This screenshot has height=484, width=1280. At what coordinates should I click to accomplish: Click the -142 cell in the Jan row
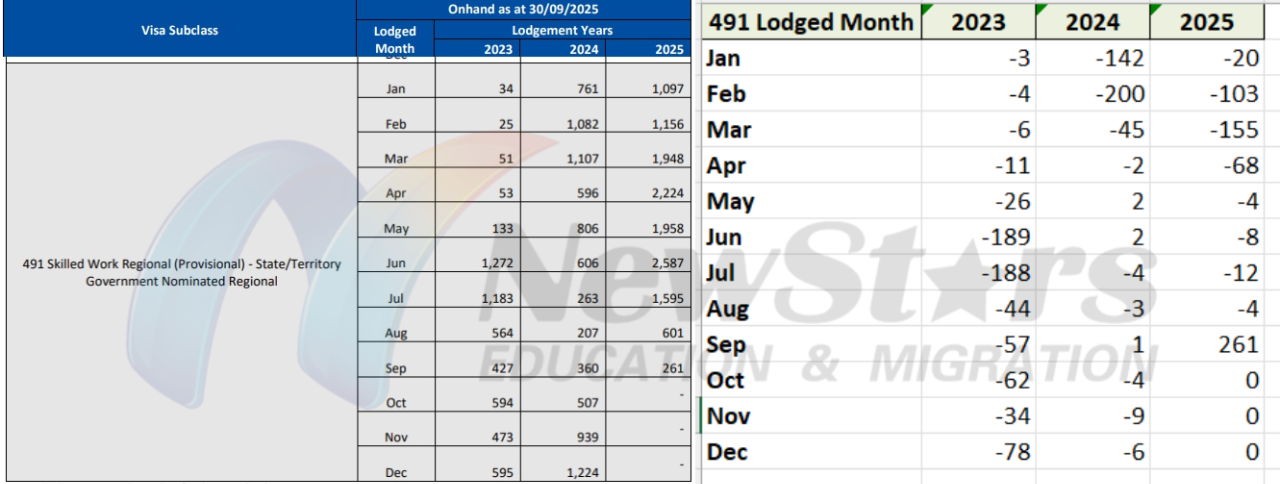point(1097,58)
